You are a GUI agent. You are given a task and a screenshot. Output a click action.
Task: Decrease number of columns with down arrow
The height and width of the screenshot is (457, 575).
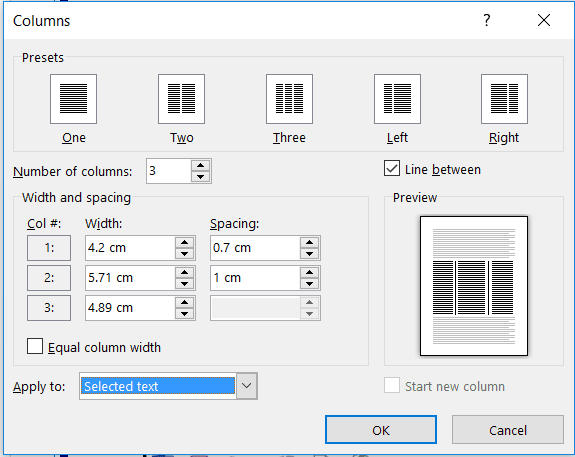200,176
